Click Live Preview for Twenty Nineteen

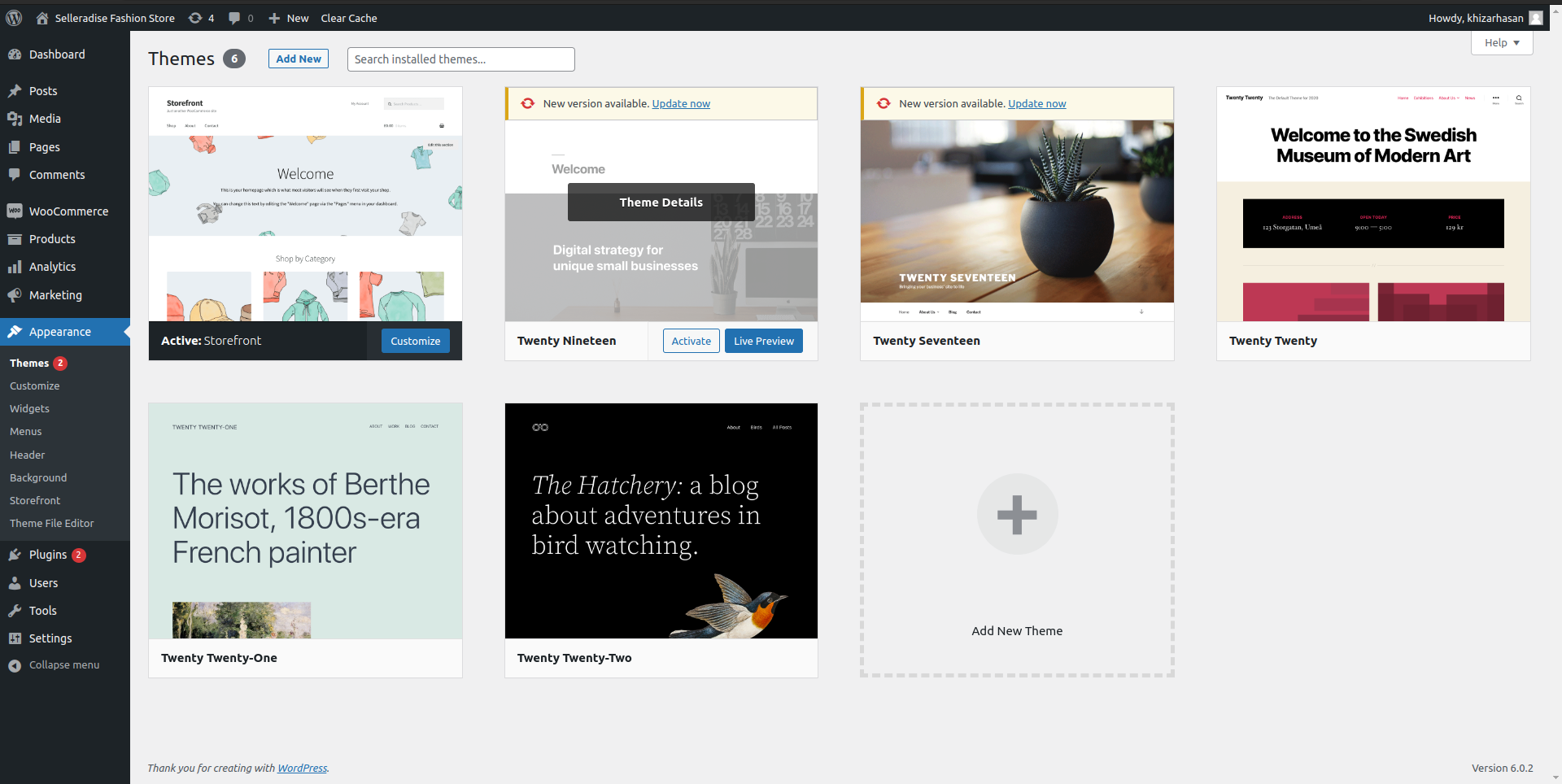pos(763,341)
